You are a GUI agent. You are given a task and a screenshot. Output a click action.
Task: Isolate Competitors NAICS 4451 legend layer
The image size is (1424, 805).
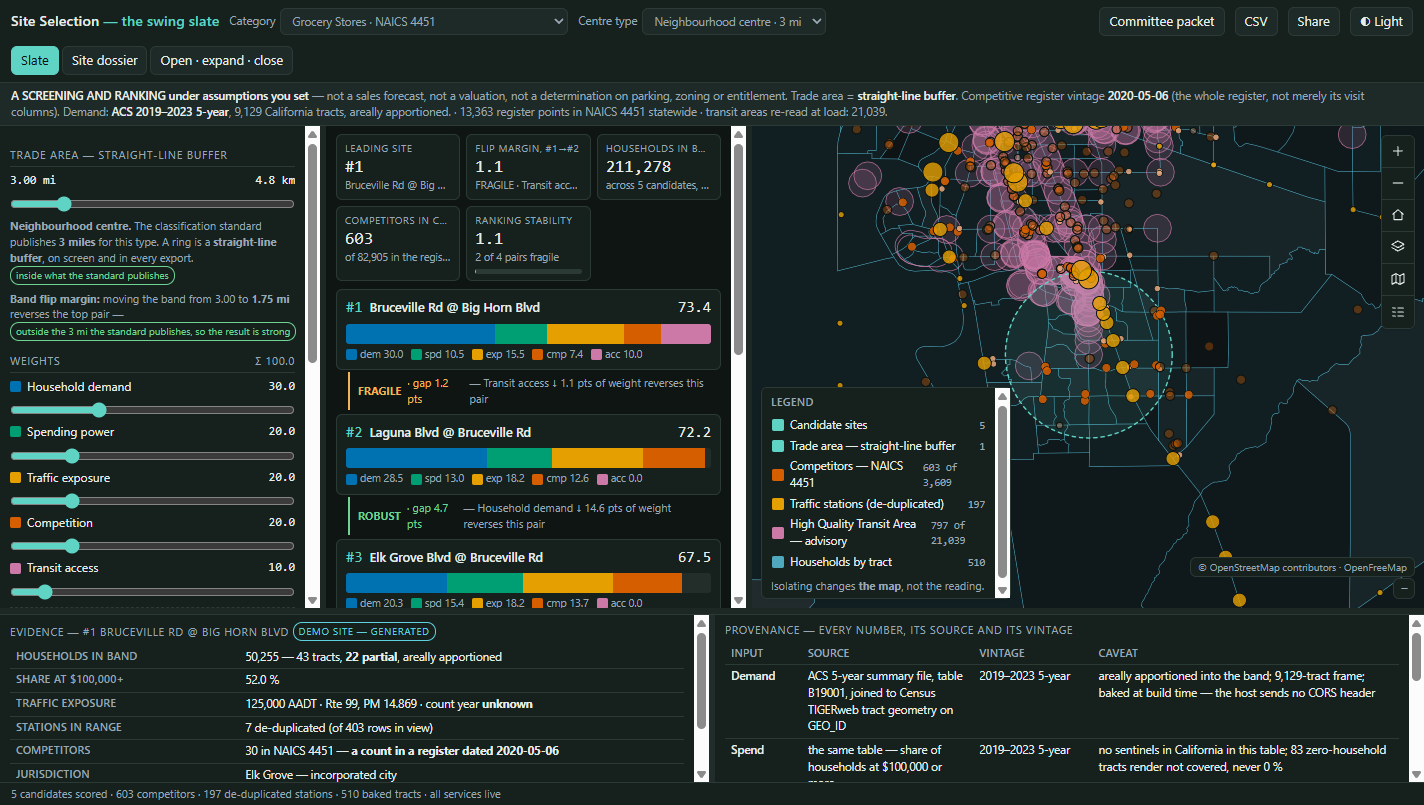[x=878, y=474]
